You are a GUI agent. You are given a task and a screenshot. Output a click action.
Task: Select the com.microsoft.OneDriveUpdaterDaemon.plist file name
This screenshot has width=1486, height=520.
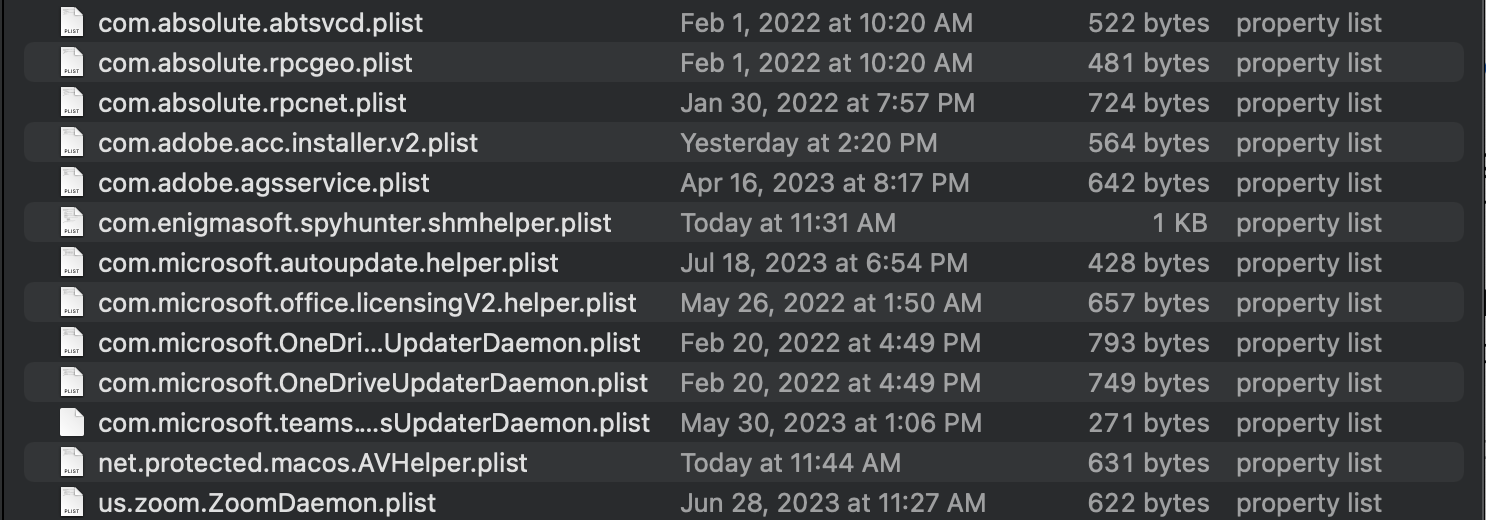(372, 383)
